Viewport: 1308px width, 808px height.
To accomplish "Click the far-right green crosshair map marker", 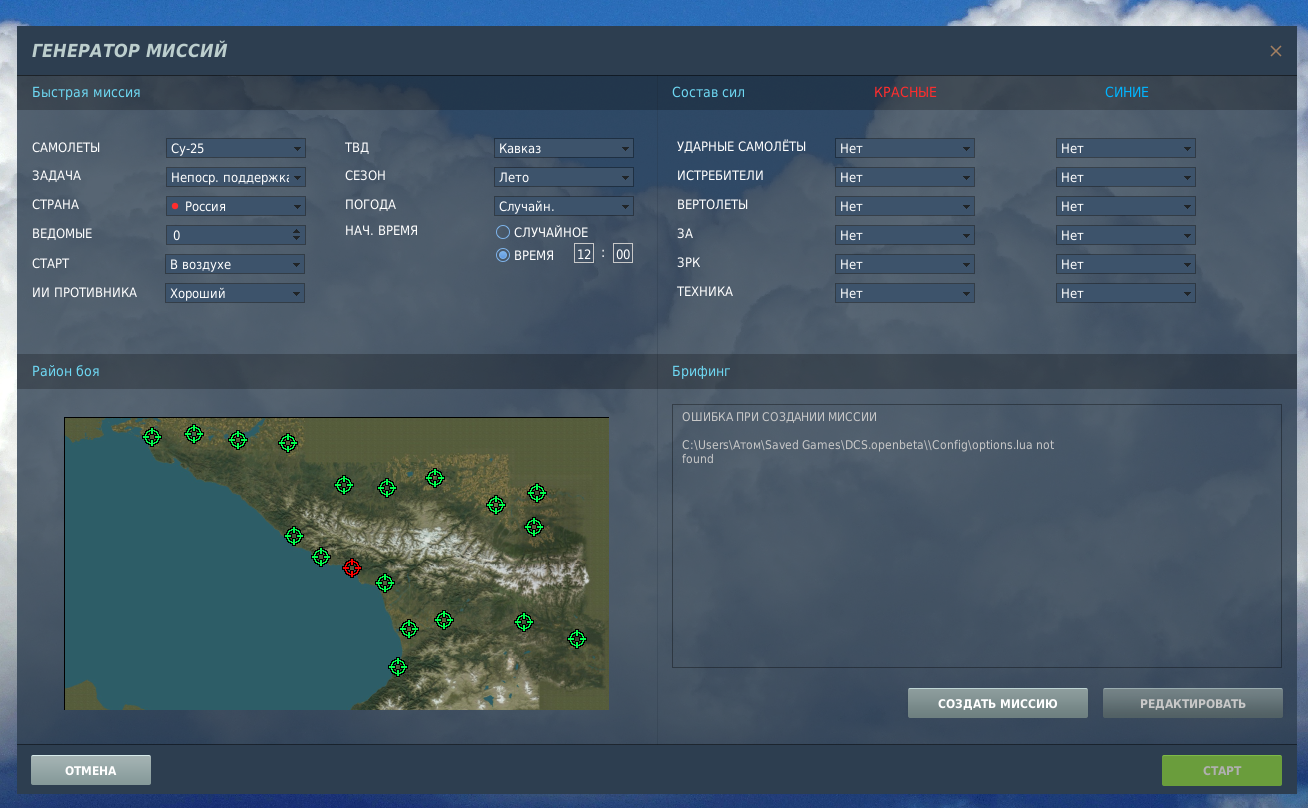I will point(577,638).
